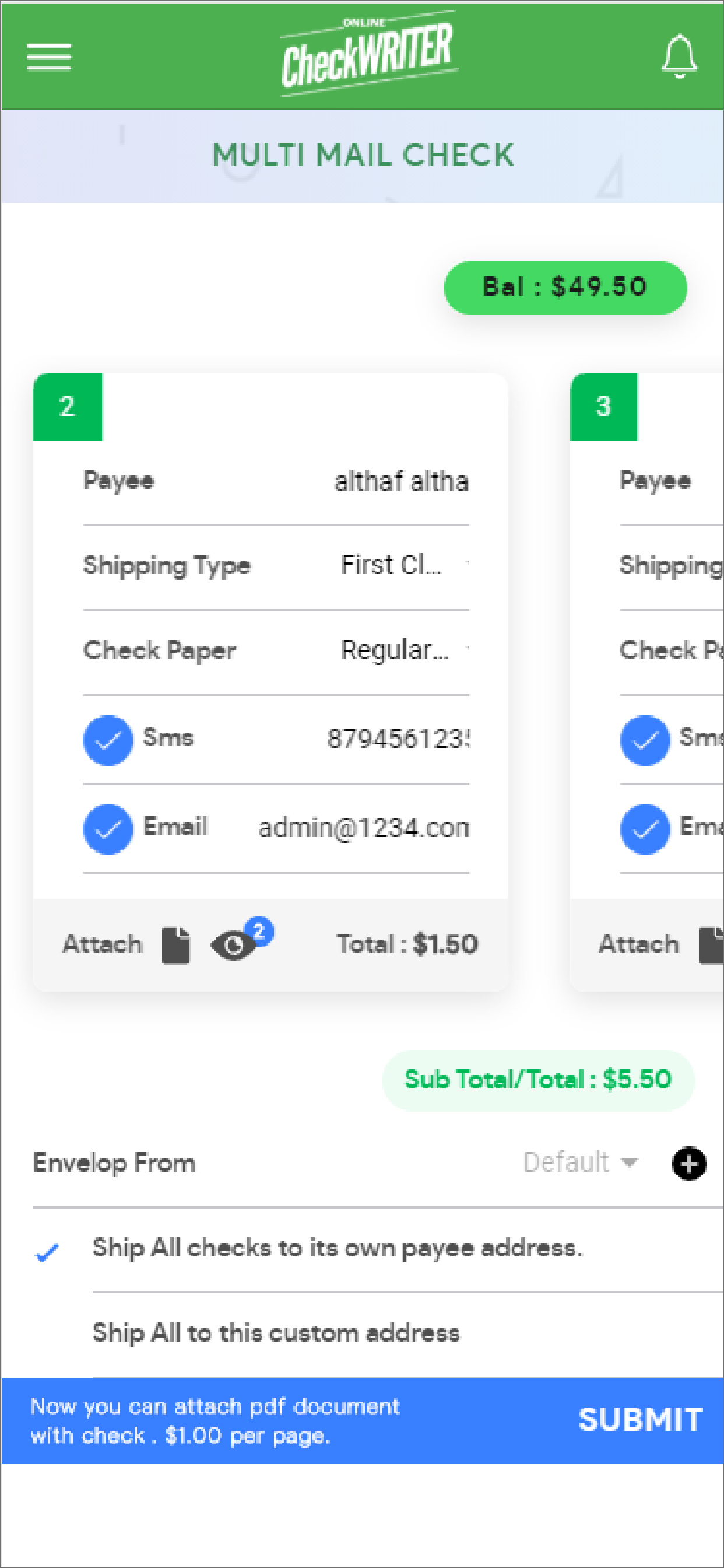Disable Email notification on check 2
Image resolution: width=724 pixels, height=1568 pixels.
click(108, 829)
